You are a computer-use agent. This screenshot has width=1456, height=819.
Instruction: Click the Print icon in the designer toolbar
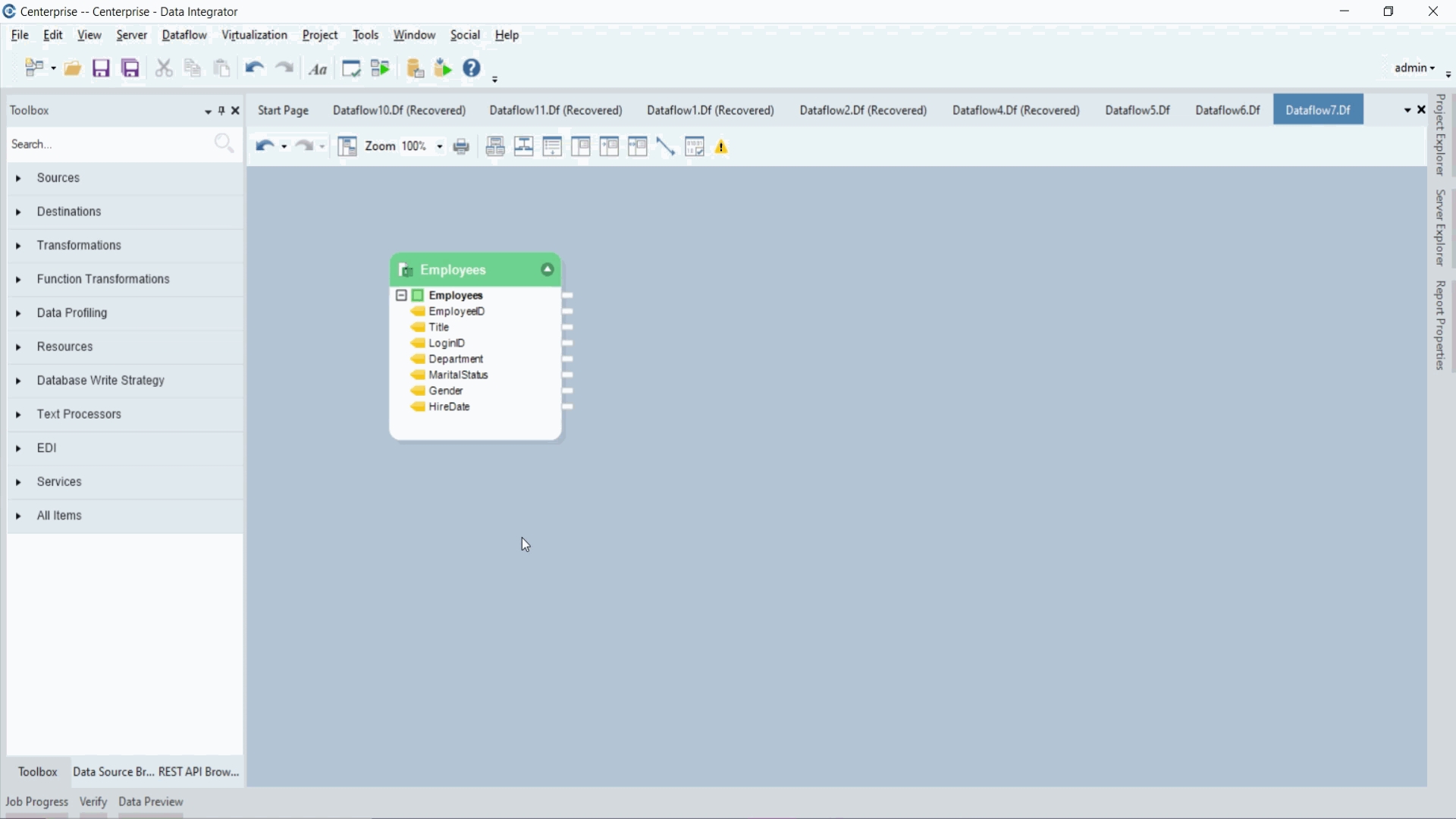[x=461, y=146]
